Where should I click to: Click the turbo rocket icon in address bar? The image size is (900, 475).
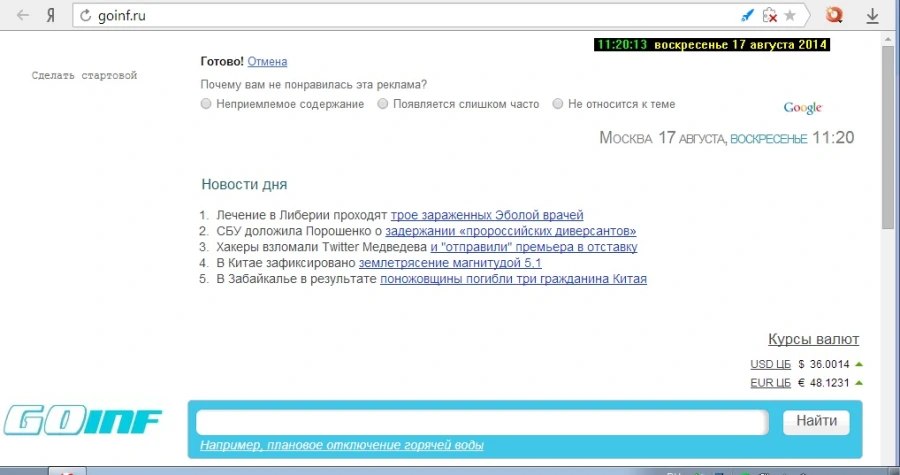pos(747,15)
